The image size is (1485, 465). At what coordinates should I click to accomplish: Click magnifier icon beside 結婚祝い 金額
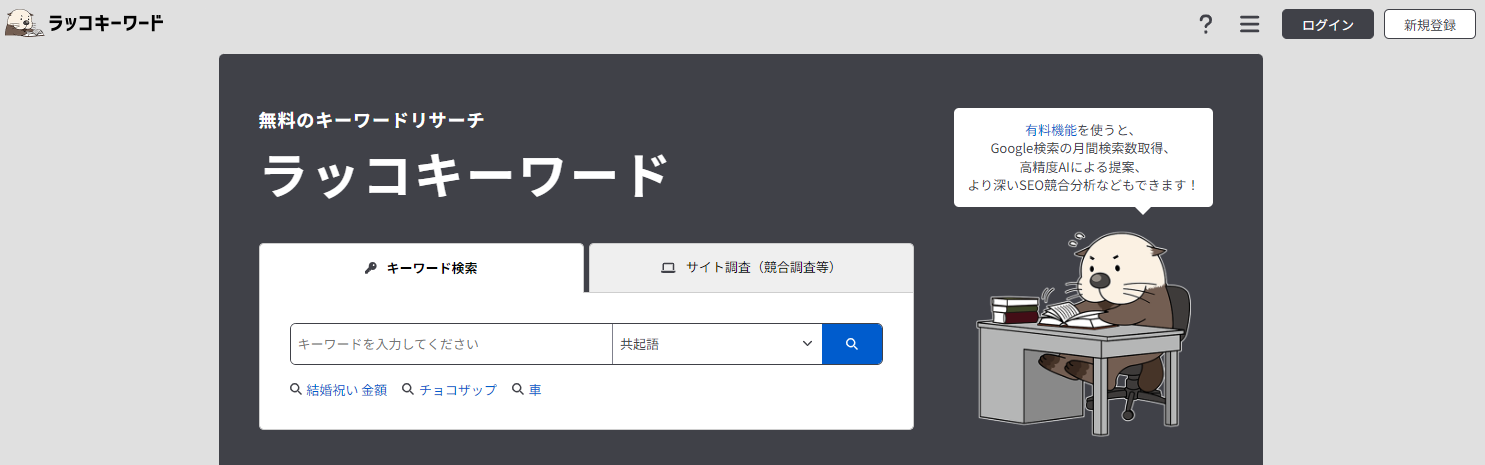click(295, 389)
